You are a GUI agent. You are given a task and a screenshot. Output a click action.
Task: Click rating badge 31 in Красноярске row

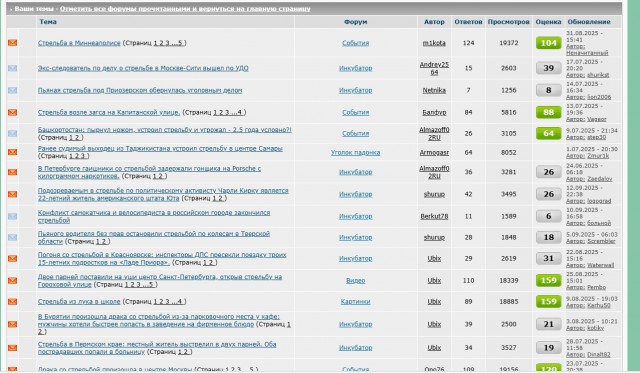pyautogui.click(x=549, y=258)
